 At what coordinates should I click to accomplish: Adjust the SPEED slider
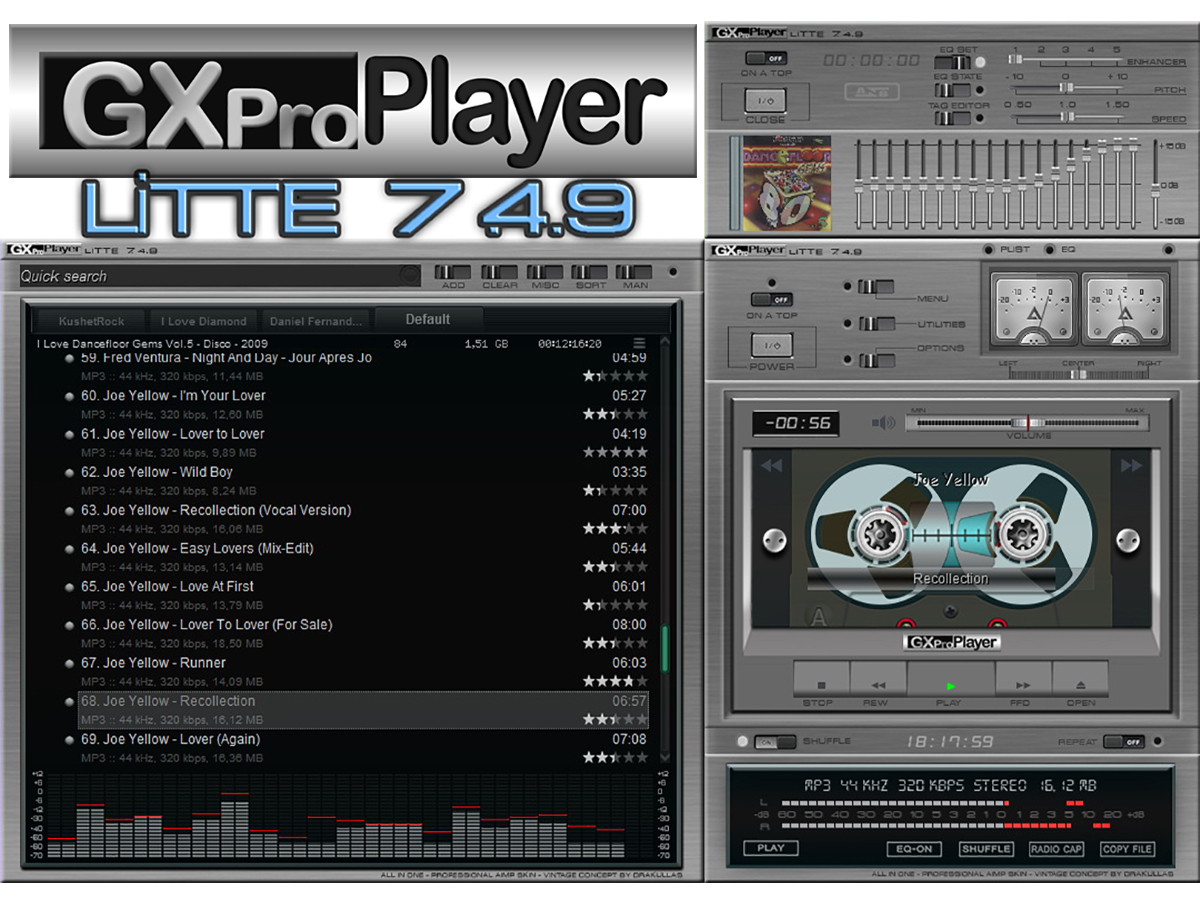pyautogui.click(x=1068, y=117)
